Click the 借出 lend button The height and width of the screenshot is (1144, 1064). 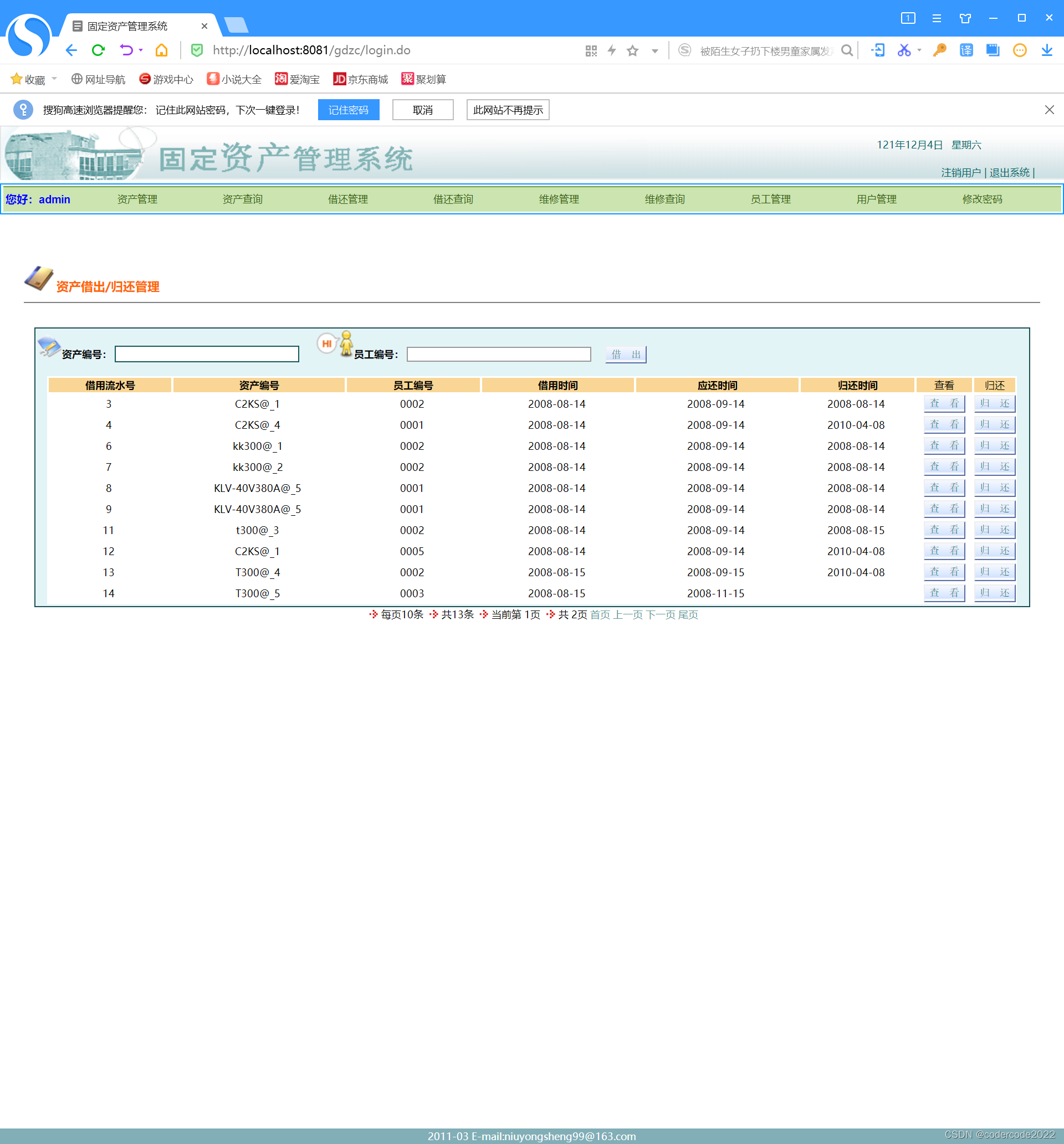click(x=625, y=355)
